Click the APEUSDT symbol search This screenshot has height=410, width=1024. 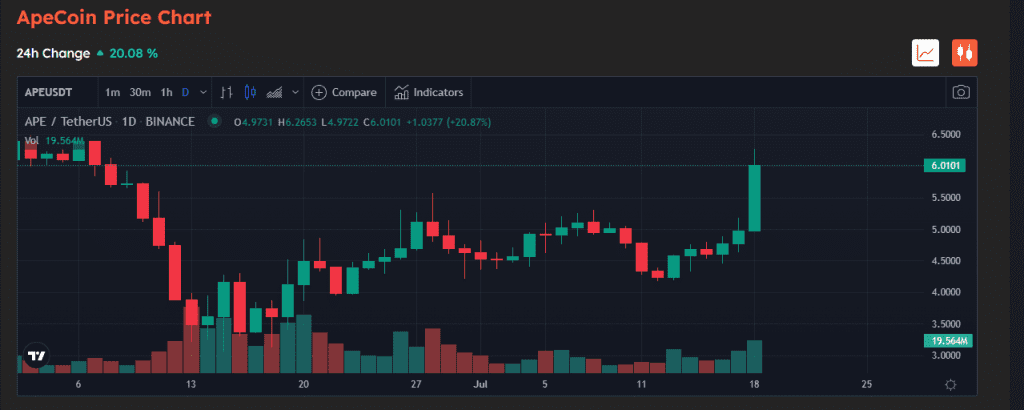point(46,92)
